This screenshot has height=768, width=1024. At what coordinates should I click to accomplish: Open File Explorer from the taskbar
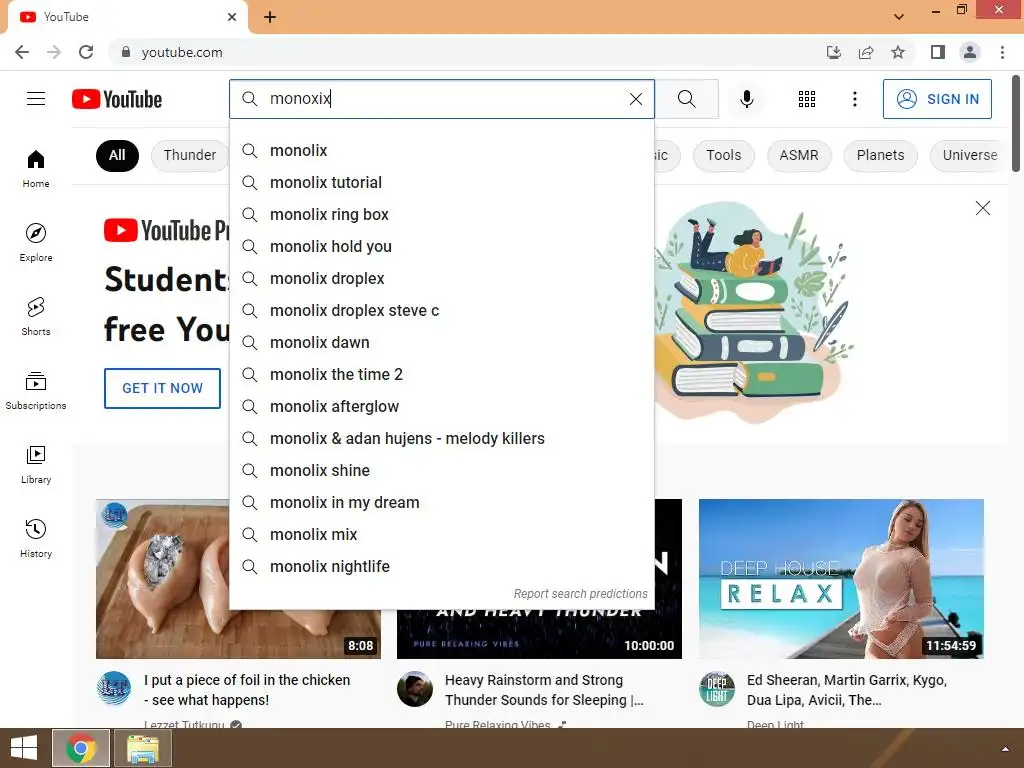143,748
